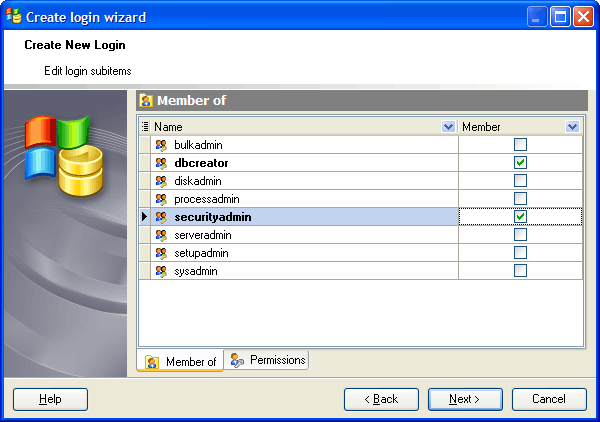Open the Name column filter dropdown
The width and height of the screenshot is (600, 422).
(448, 127)
